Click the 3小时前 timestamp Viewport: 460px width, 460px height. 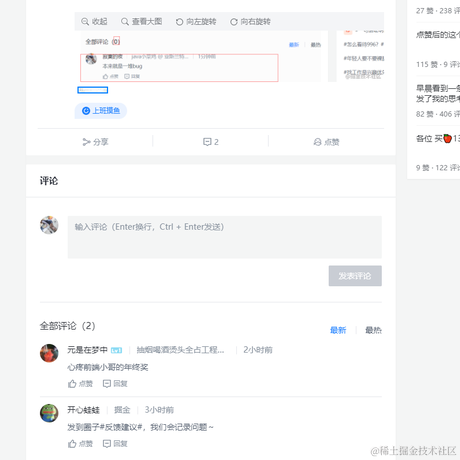(159, 410)
